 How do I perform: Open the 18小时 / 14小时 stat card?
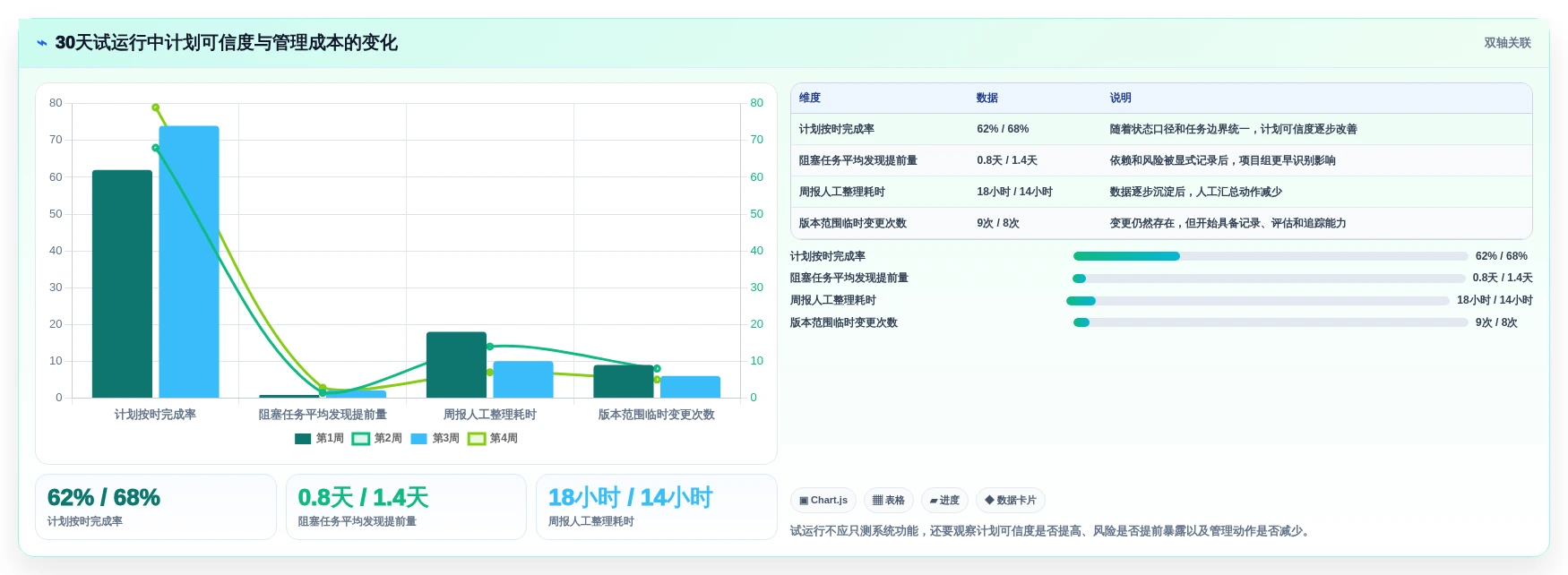point(657,507)
